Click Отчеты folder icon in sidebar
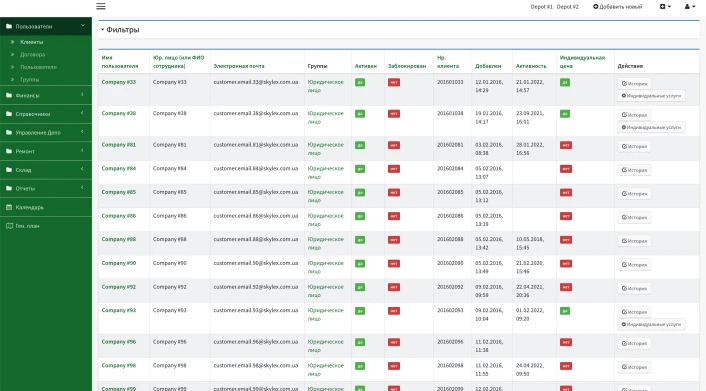 tap(9, 188)
